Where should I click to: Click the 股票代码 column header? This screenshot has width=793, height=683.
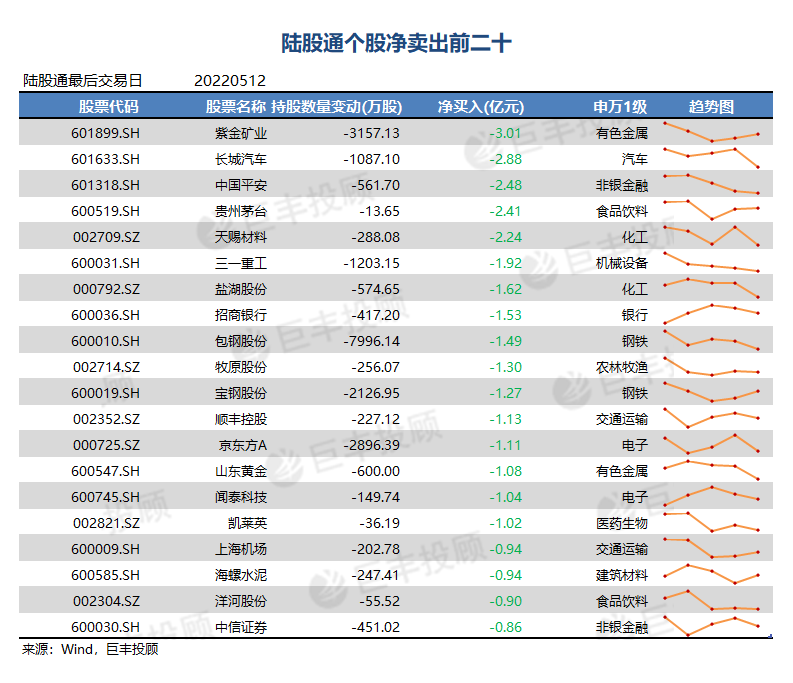(108, 107)
